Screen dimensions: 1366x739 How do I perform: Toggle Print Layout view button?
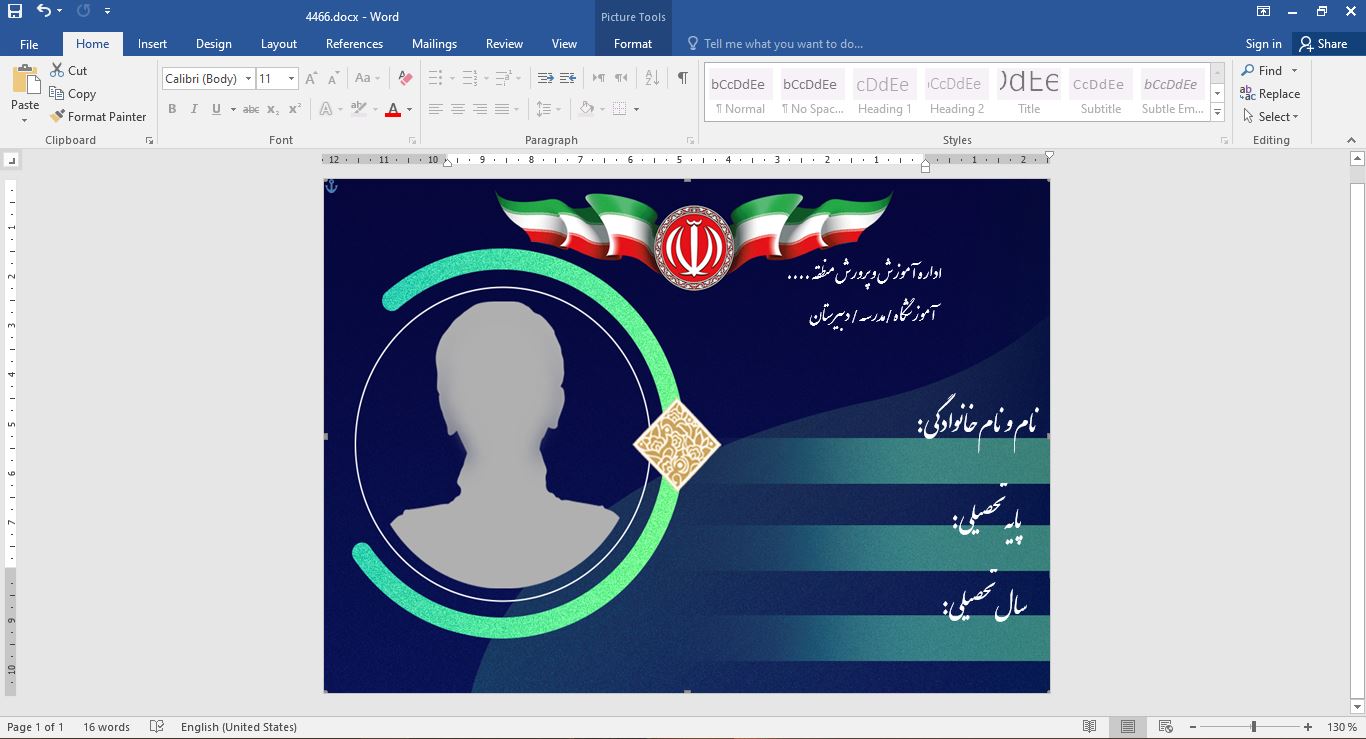1128,727
